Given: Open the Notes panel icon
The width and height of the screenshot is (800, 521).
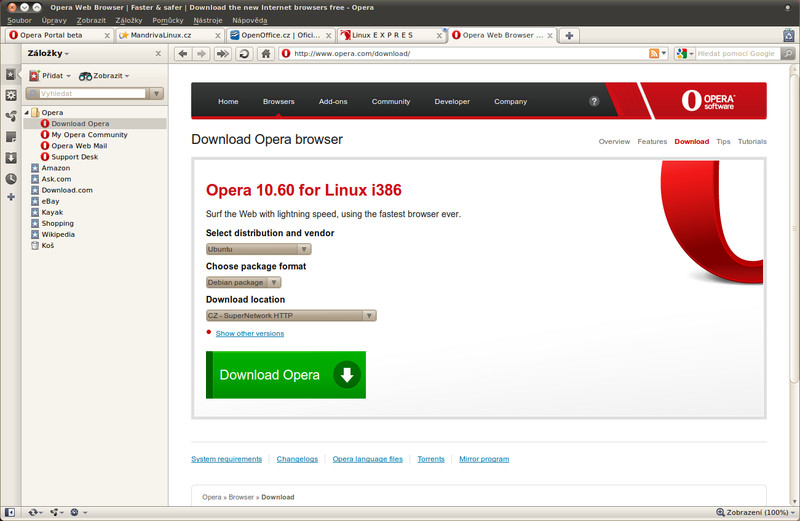Looking at the screenshot, I should coord(11,137).
